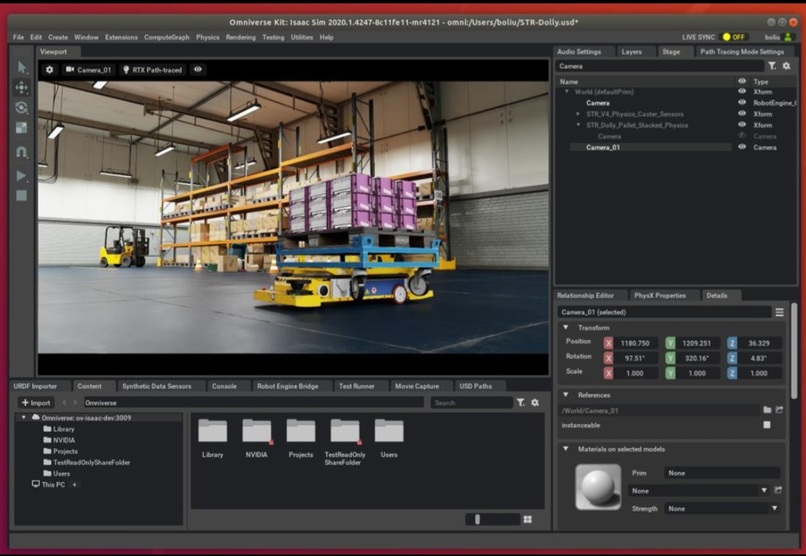The image size is (806, 556).
Task: Collapse the Omniverse server tree node
Action: pyautogui.click(x=24, y=418)
